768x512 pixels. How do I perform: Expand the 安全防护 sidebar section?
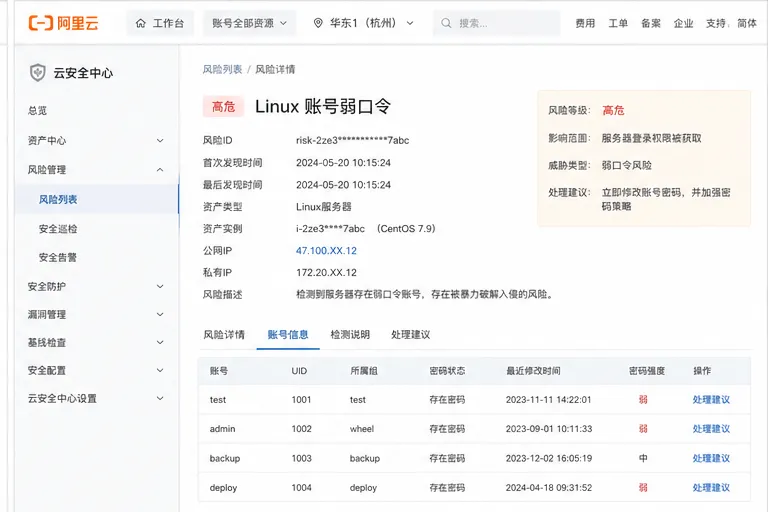pyautogui.click(x=96, y=286)
